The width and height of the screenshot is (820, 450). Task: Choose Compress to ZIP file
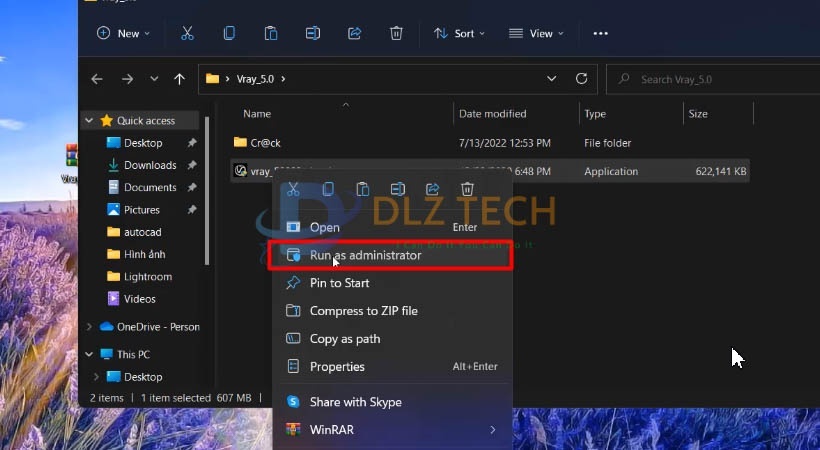tap(392, 311)
